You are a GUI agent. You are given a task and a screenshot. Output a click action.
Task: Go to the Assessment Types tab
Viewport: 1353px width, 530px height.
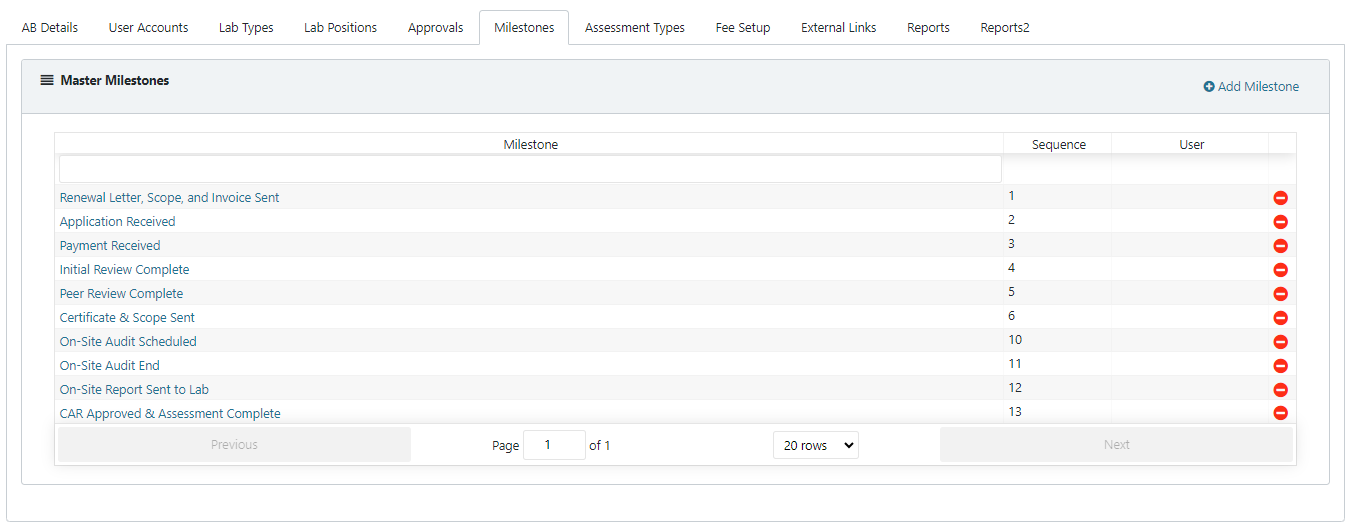tap(635, 28)
